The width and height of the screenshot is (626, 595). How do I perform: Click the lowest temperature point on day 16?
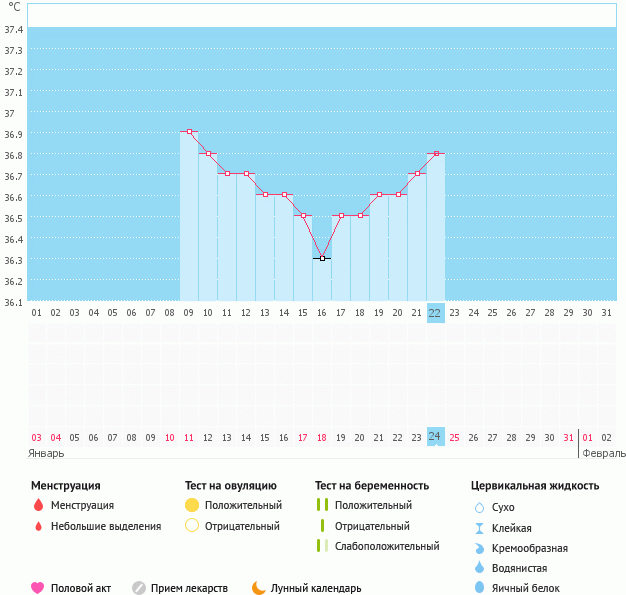322,258
